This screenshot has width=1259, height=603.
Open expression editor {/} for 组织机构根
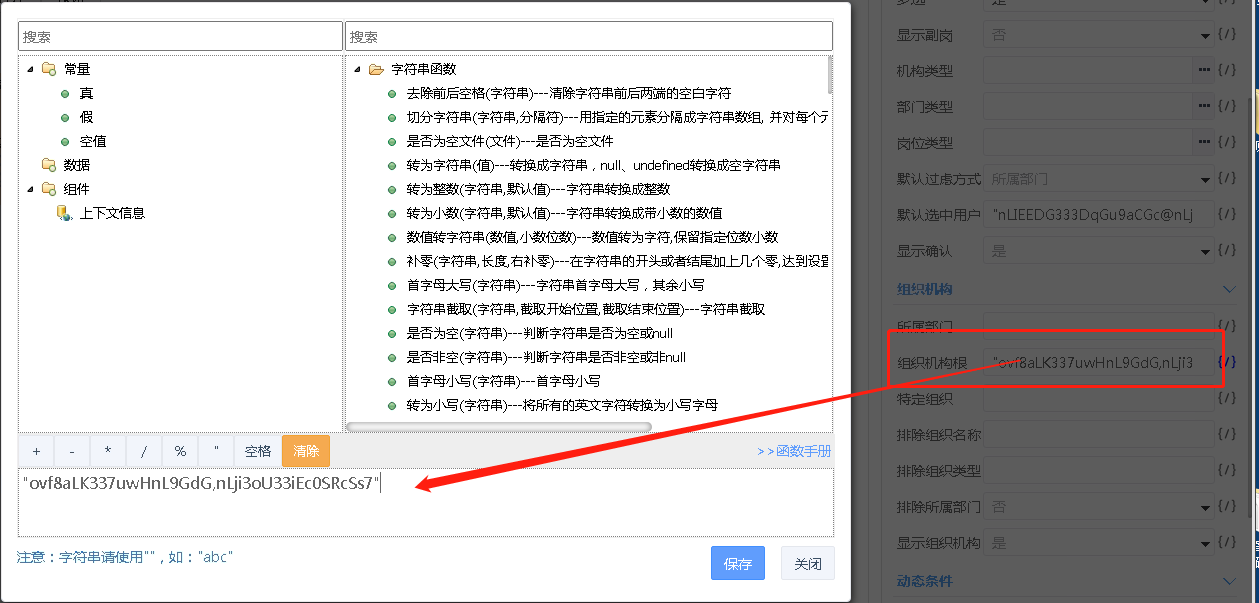pyautogui.click(x=1227, y=362)
